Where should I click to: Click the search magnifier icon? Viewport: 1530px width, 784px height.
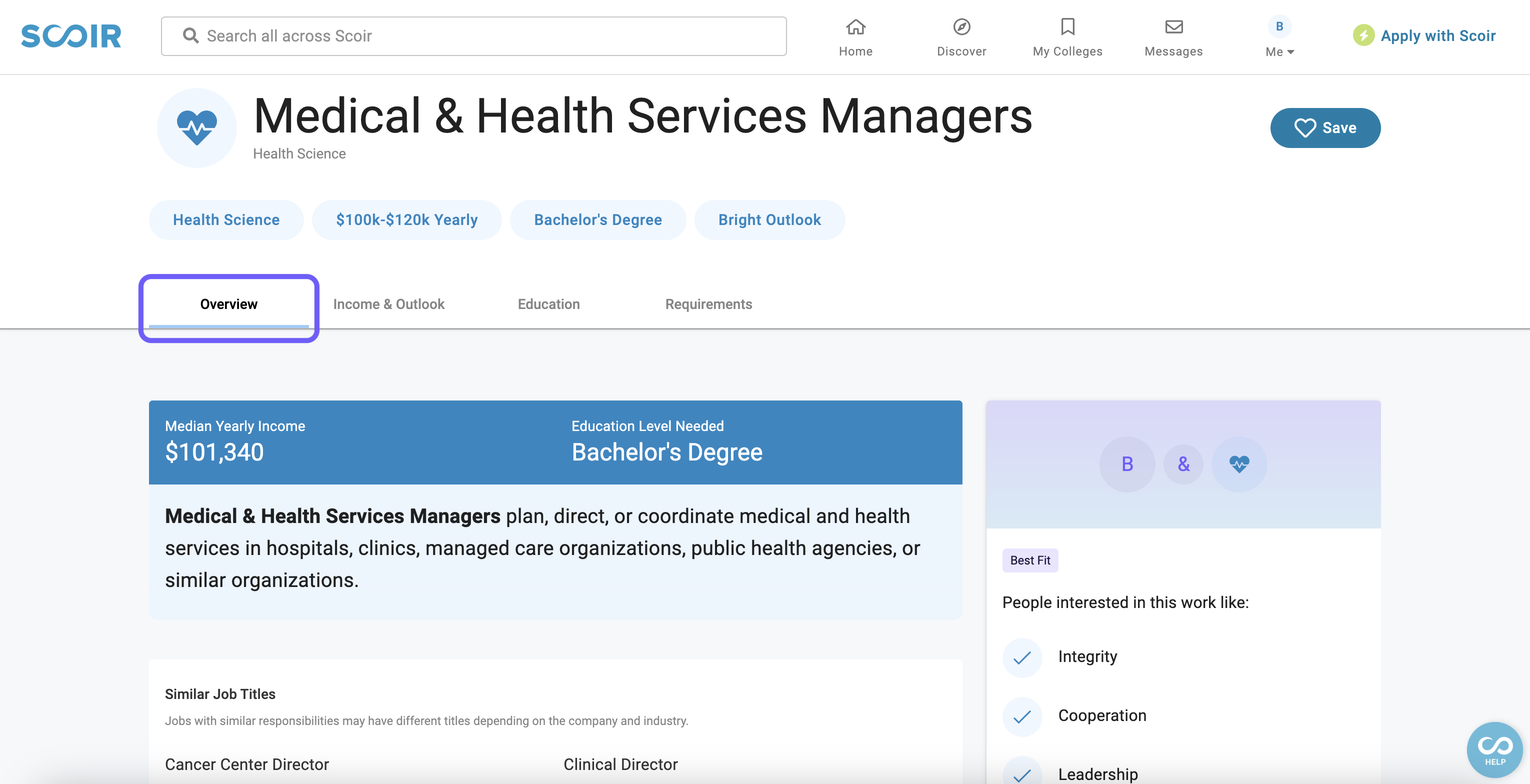pyautogui.click(x=190, y=35)
